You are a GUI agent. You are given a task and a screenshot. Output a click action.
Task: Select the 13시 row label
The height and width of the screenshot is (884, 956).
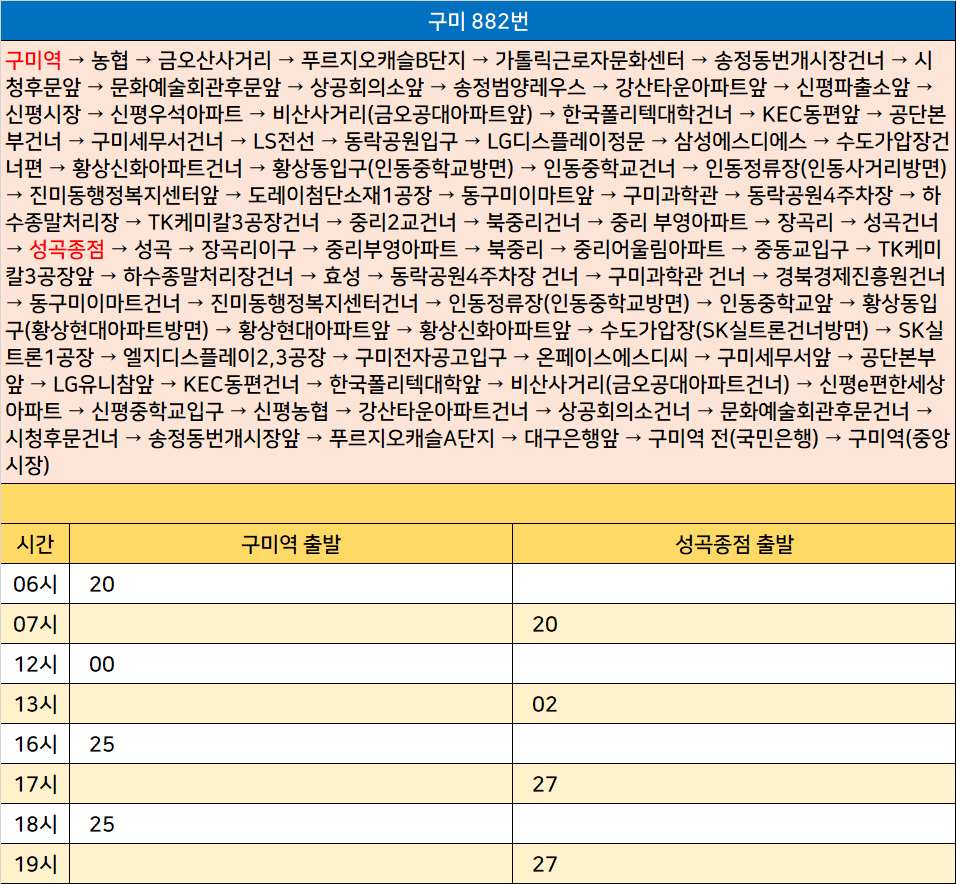(x=35, y=704)
